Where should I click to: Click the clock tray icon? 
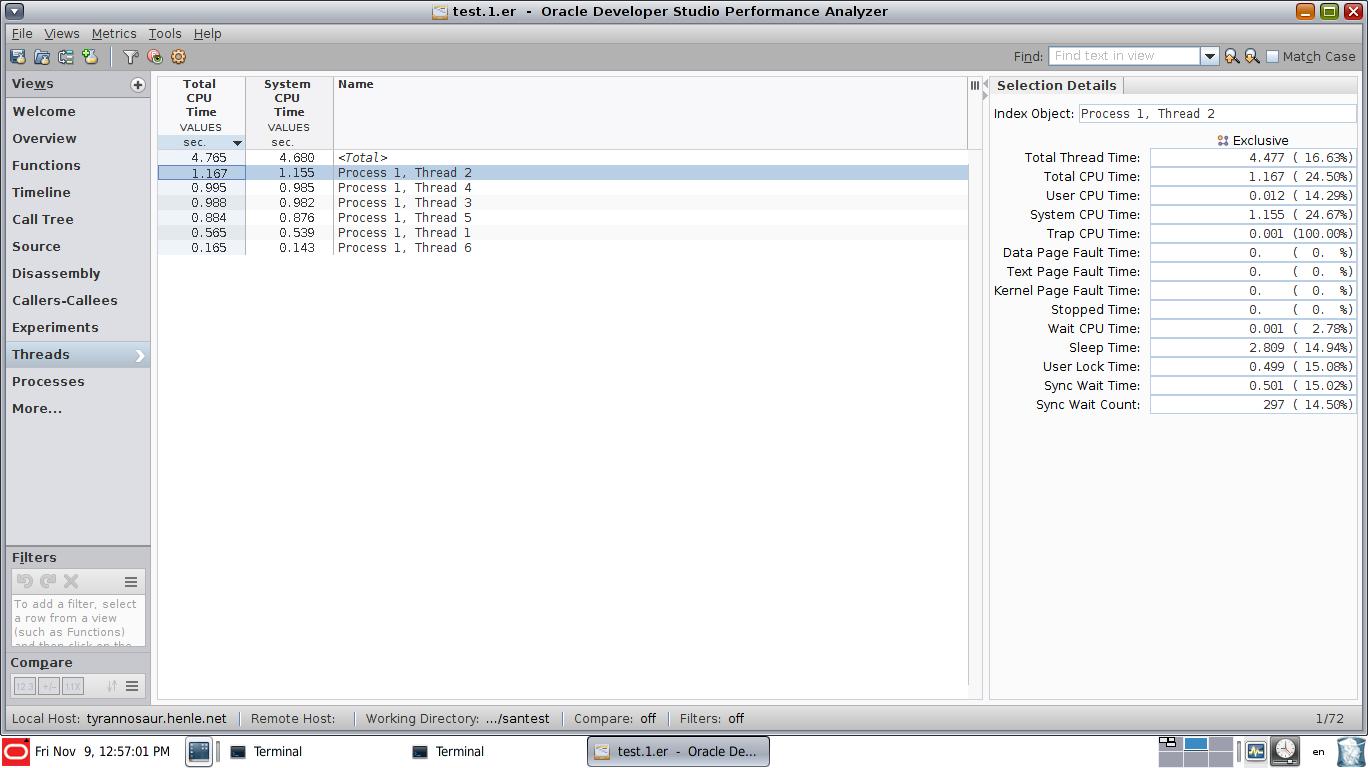click(1285, 751)
